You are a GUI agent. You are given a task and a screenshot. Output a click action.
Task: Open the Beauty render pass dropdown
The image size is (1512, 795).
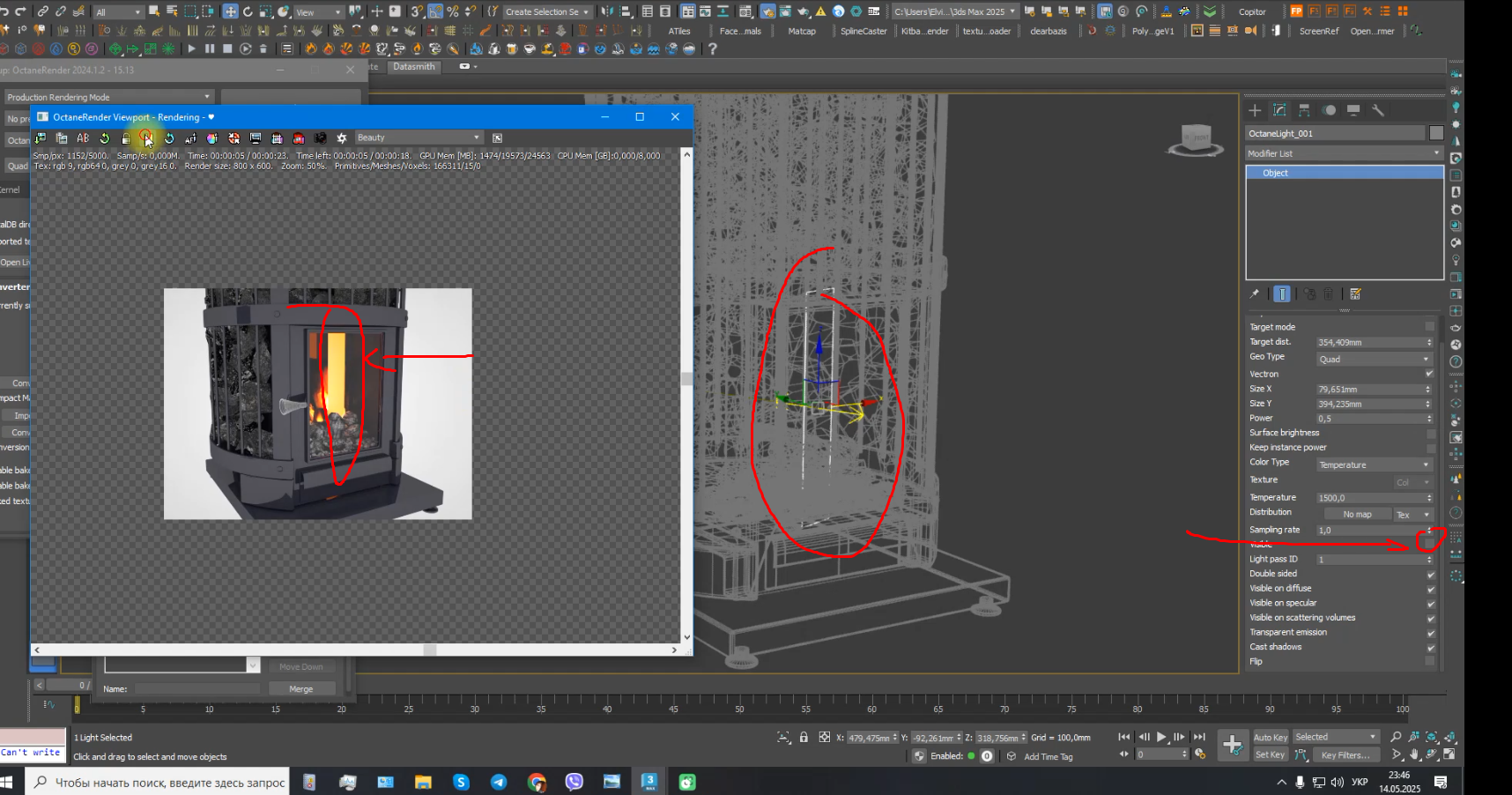[x=418, y=137]
